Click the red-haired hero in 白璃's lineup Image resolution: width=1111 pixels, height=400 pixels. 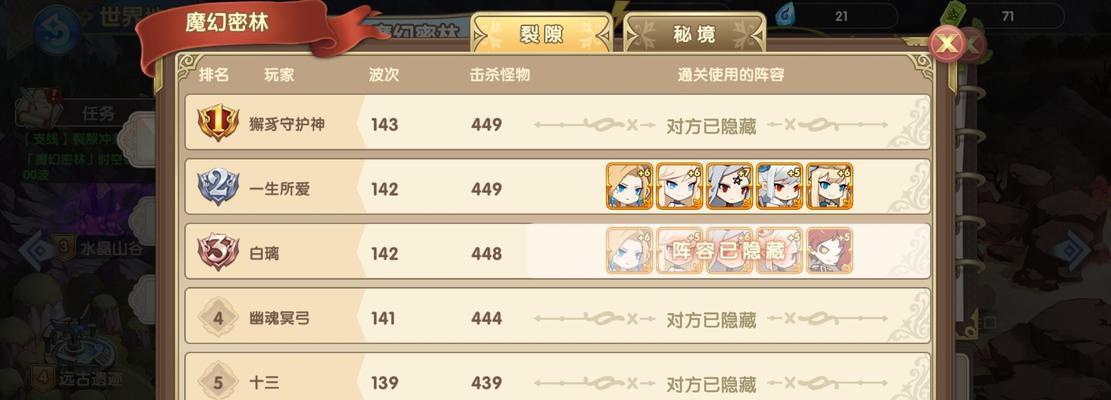[x=830, y=251]
